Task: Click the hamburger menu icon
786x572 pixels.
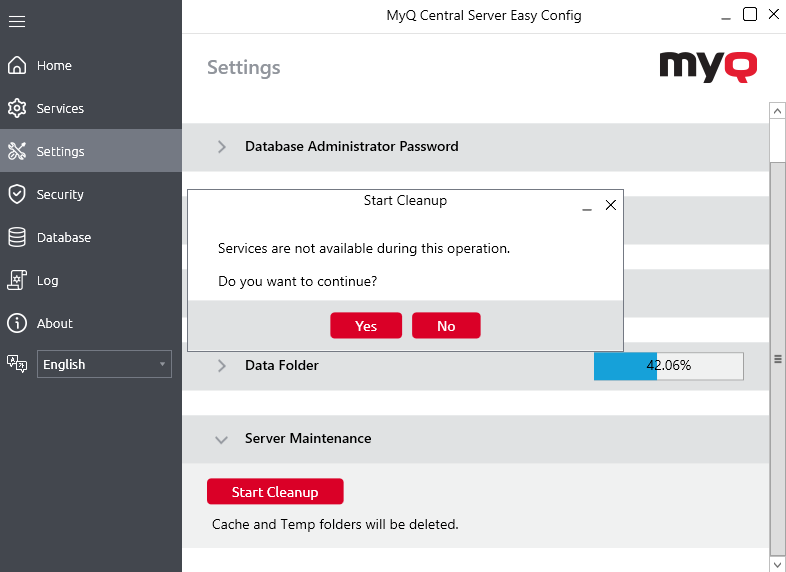Action: click(16, 21)
